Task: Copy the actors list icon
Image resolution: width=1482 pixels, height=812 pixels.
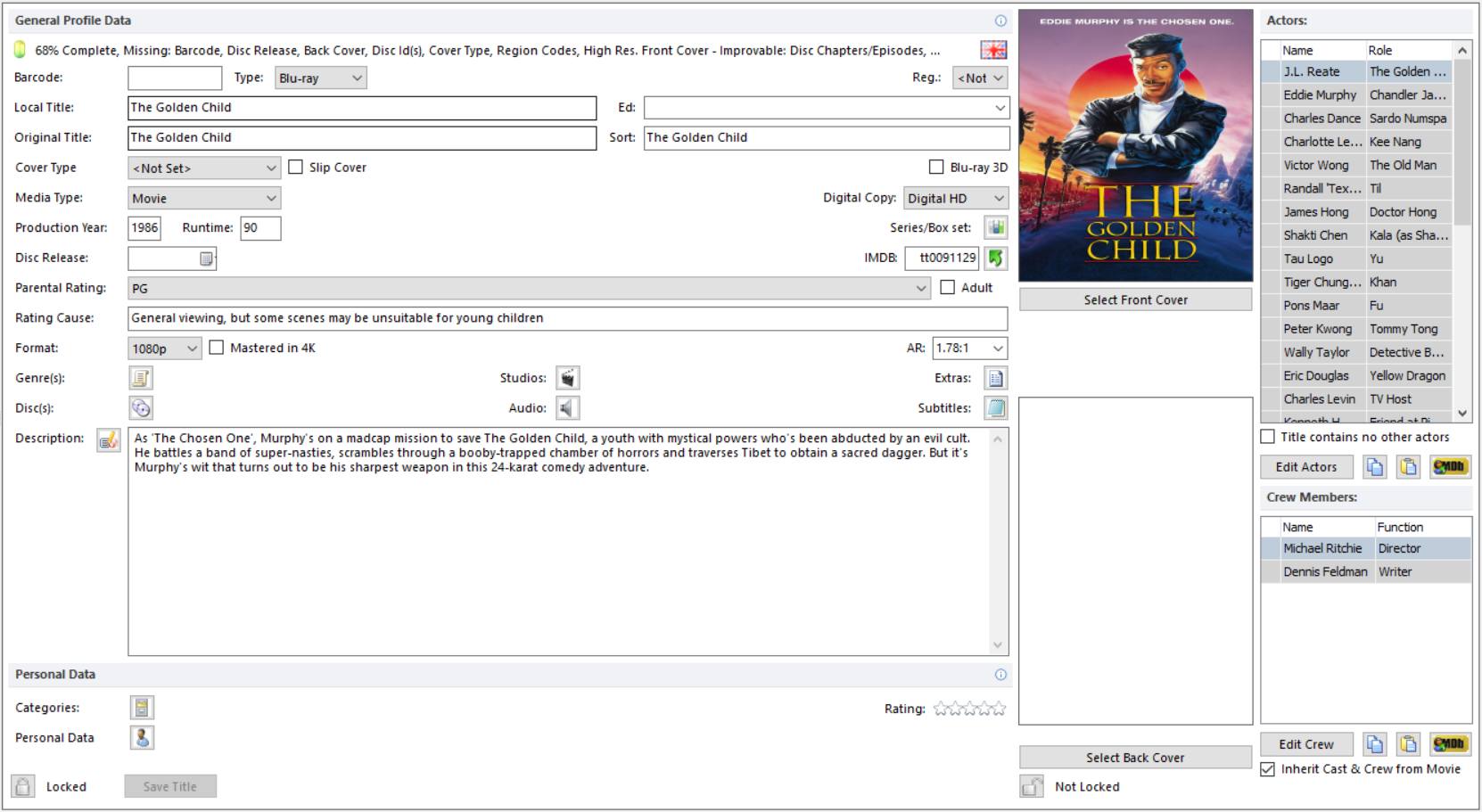Action: point(1375,466)
